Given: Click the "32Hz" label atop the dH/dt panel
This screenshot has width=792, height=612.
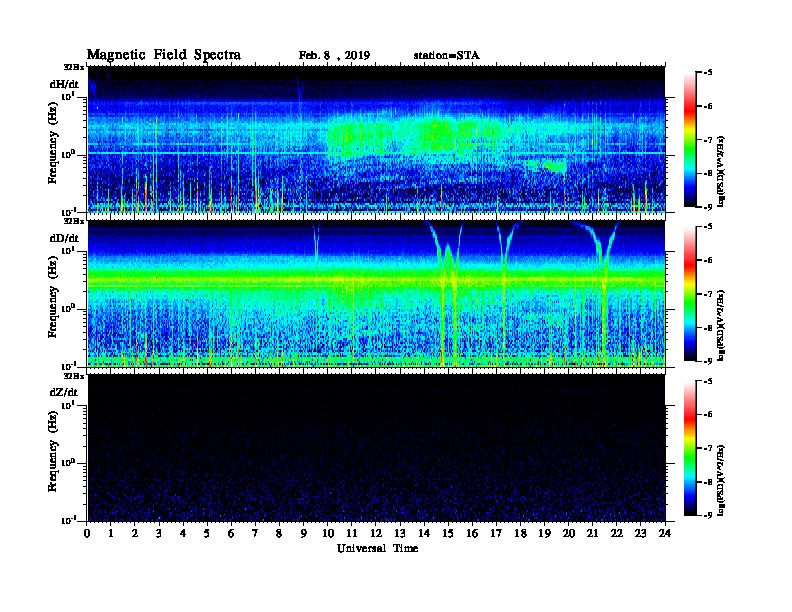Looking at the screenshot, I should coord(74,67).
